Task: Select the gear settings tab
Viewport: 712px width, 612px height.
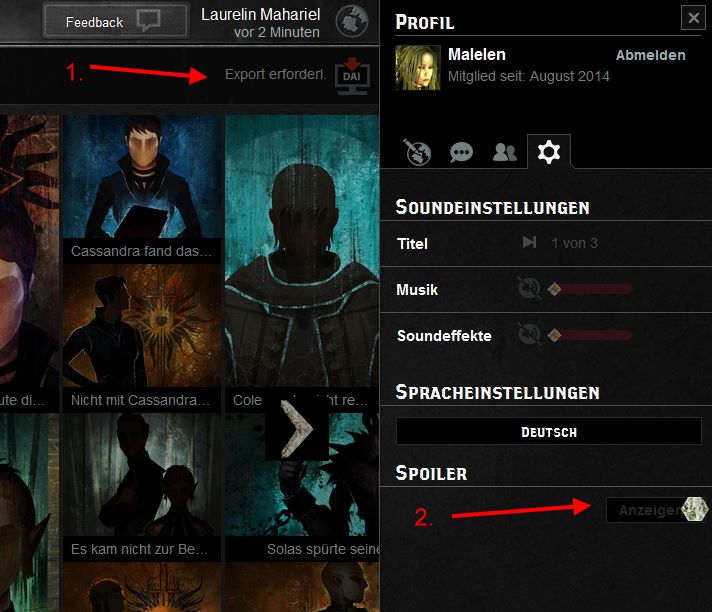Action: 549,152
